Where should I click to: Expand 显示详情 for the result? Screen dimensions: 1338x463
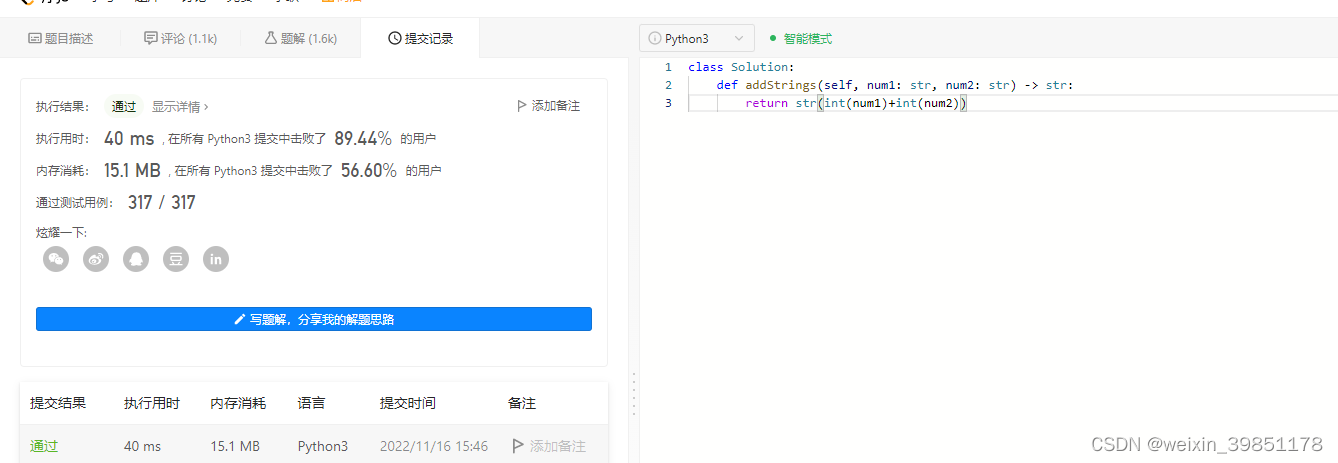(180, 106)
